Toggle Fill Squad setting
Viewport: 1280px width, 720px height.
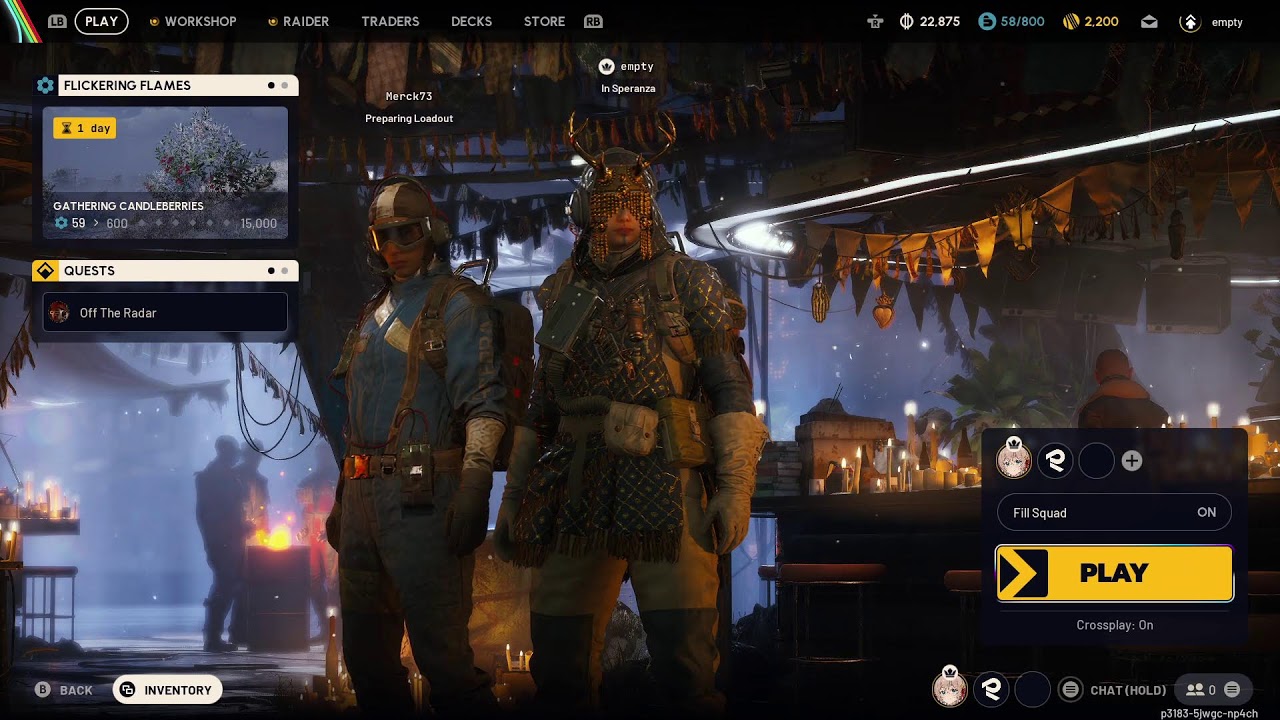[x=1114, y=513]
